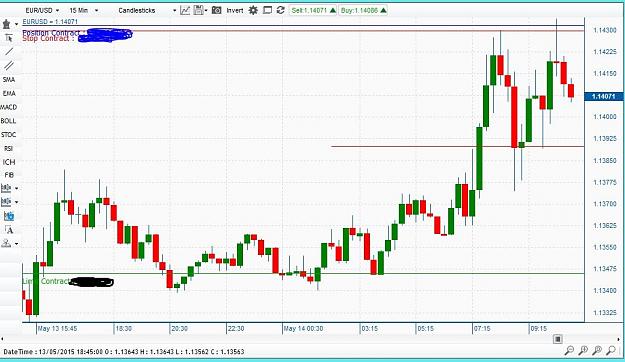625x362 pixels.
Task: Select the trend line drawing tool
Action: pos(9,51)
